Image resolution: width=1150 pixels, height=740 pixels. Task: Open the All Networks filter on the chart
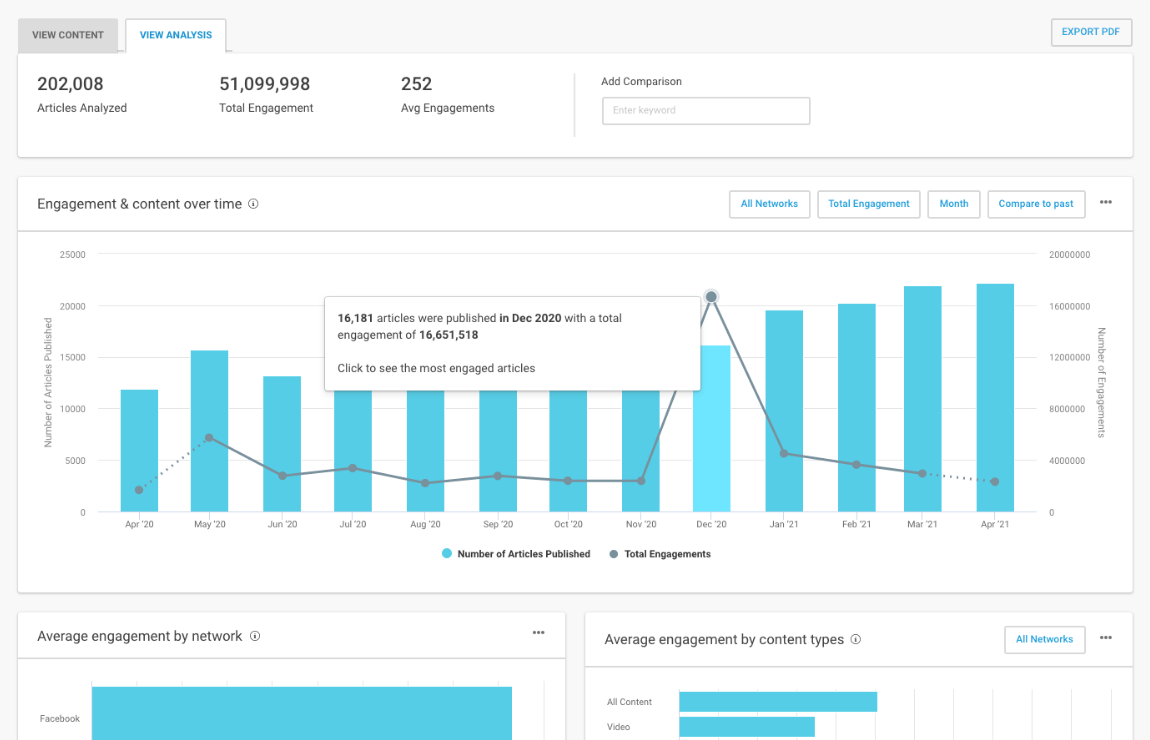(x=769, y=204)
